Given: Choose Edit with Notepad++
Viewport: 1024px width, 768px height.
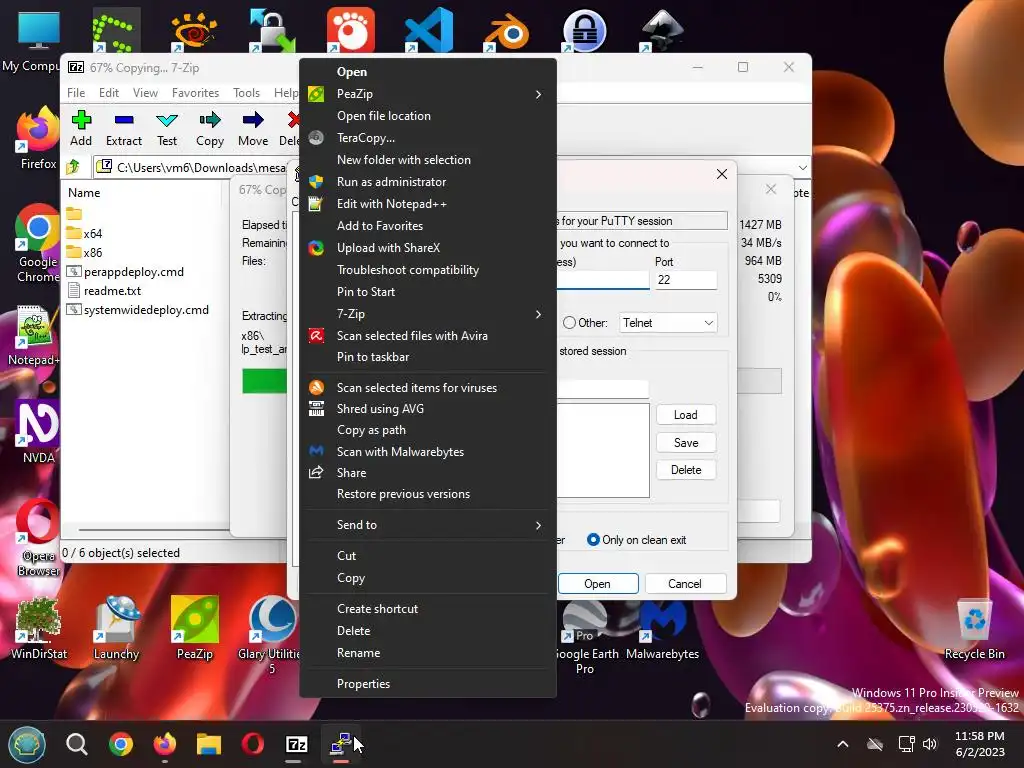Looking at the screenshot, I should pos(428,204).
